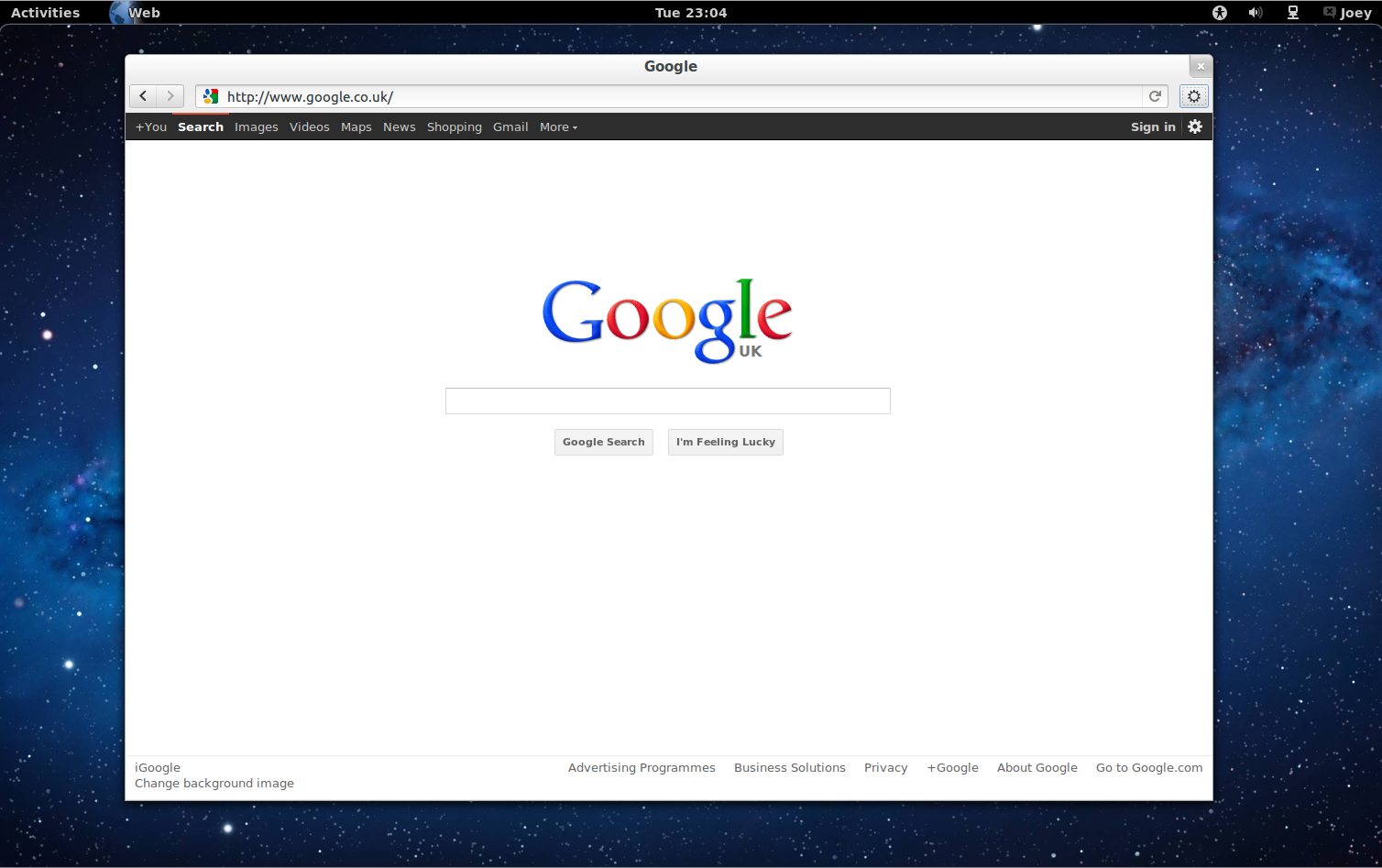
Task: Click the Change background image link
Action: [214, 783]
